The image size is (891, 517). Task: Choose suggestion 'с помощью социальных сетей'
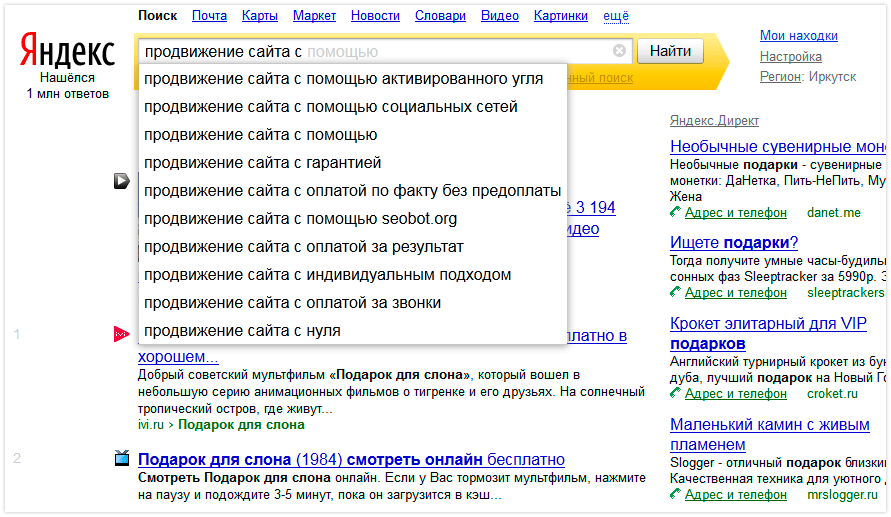click(352, 107)
